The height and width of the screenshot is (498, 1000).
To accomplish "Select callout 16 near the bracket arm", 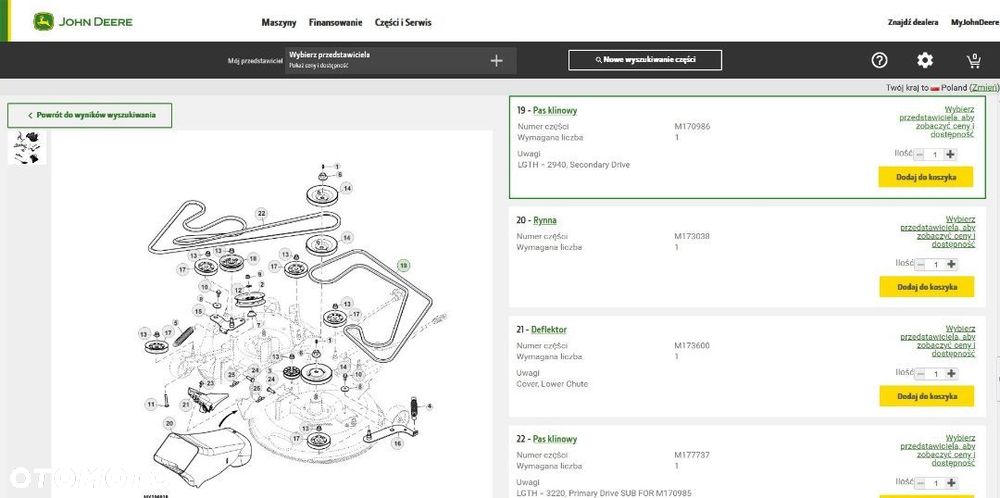I will click(x=397, y=443).
